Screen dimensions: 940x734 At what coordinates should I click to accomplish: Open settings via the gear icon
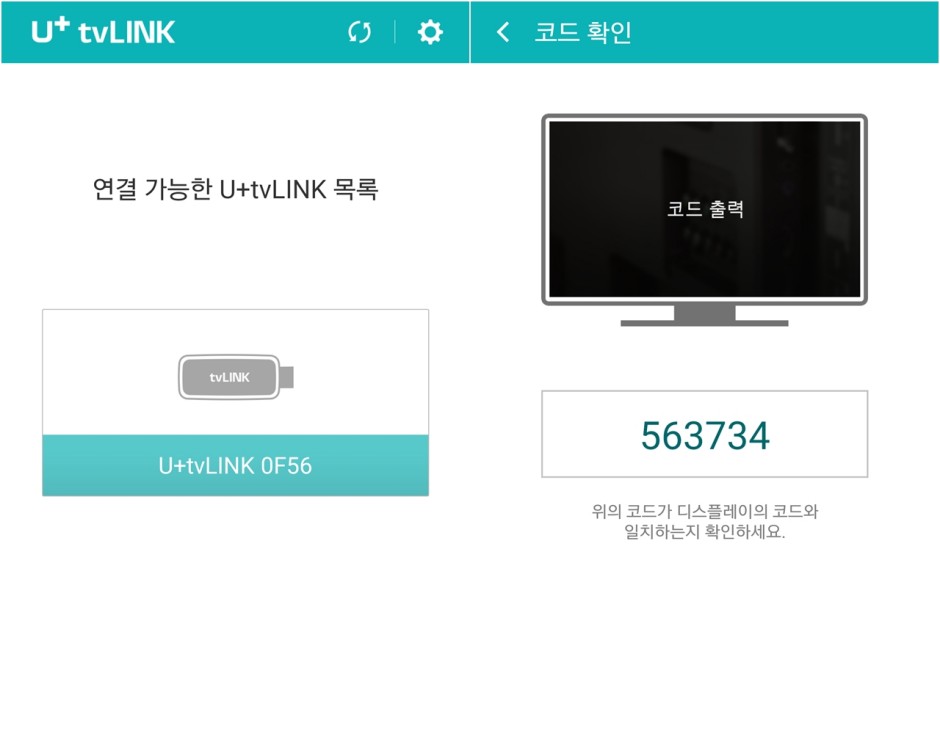[x=430, y=32]
